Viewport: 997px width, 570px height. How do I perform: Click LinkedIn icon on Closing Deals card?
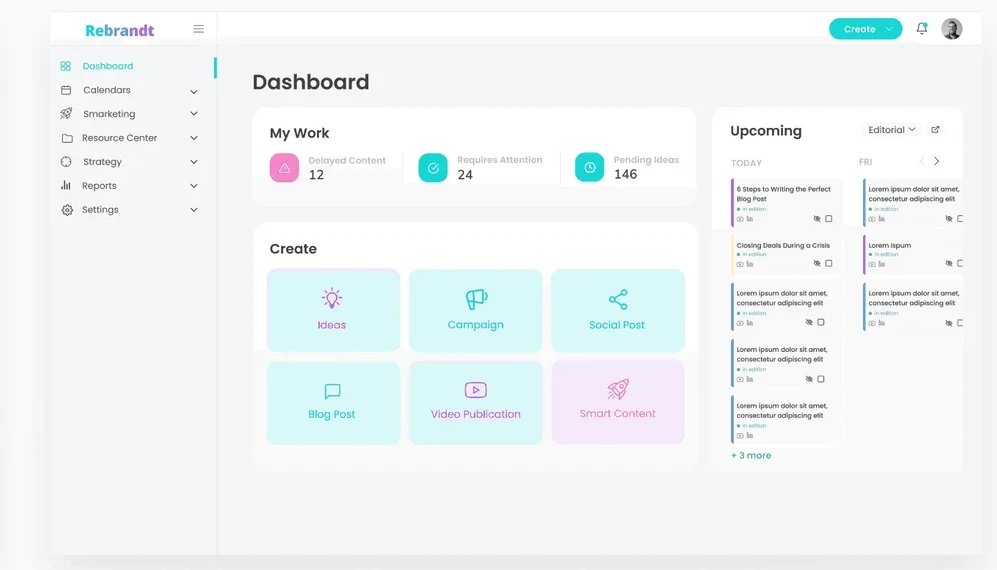(750, 264)
